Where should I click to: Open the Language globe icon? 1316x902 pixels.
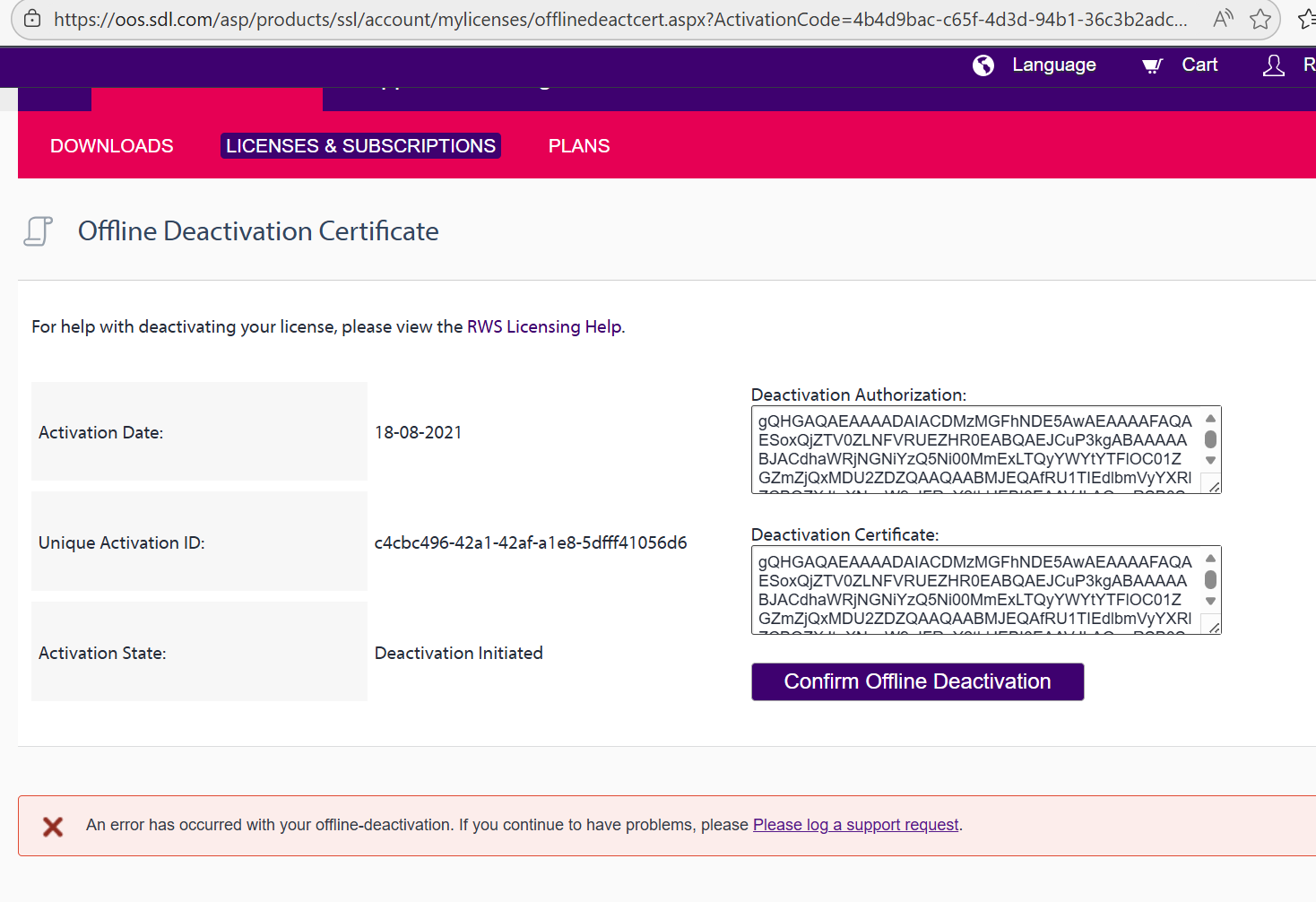983,65
